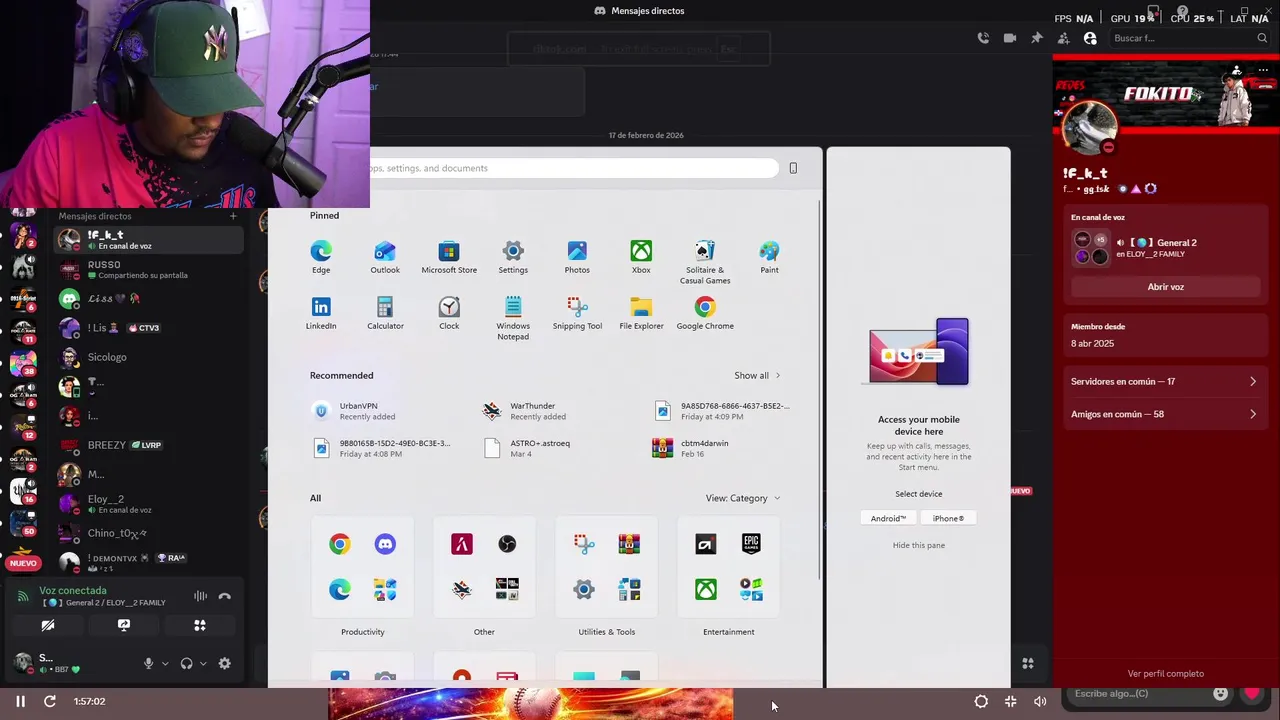The image size is (1280, 720).
Task: Open RUSSO direct message
Action: pyautogui.click(x=150, y=270)
